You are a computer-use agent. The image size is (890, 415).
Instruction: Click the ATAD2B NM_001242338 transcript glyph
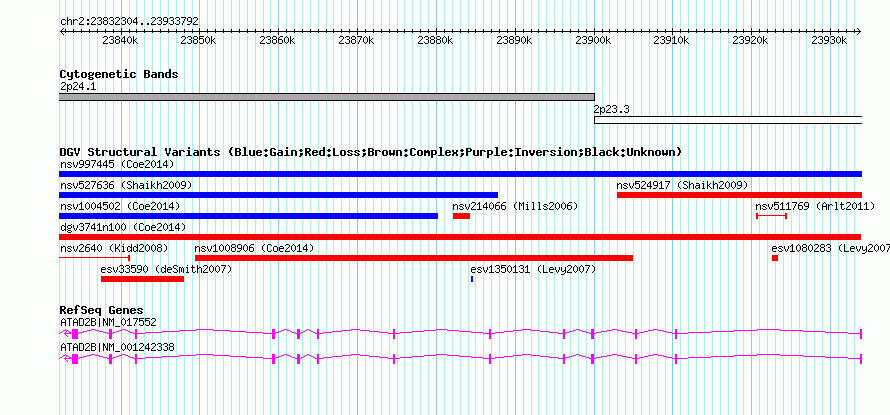point(461,359)
